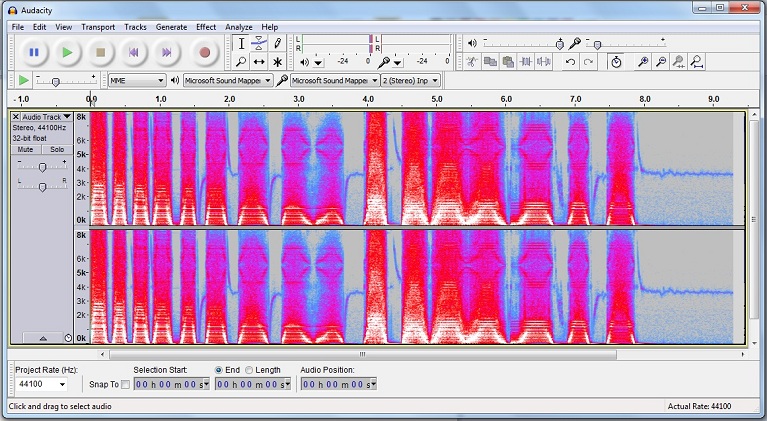The height and width of the screenshot is (421, 767).
Task: Select the Multi-Tool asterisk icon
Action: click(x=277, y=62)
